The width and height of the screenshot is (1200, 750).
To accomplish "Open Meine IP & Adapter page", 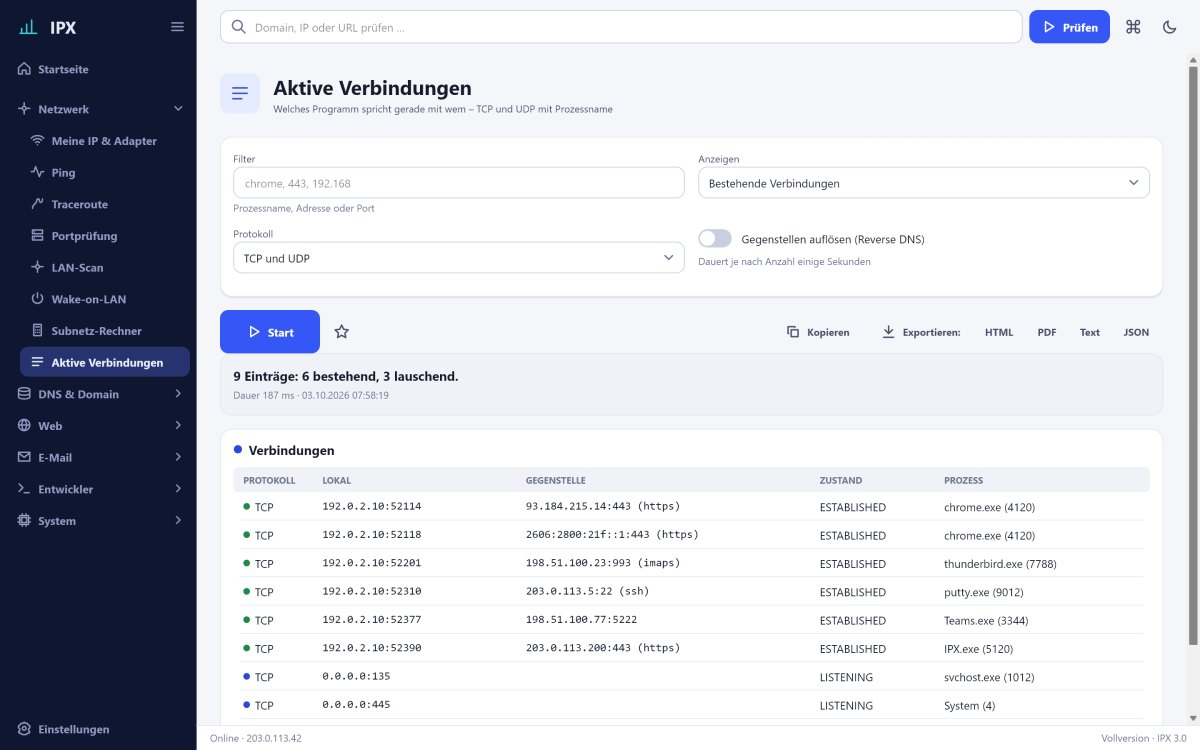I will click(105, 141).
